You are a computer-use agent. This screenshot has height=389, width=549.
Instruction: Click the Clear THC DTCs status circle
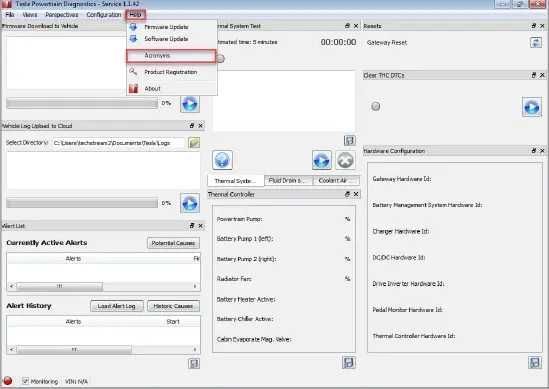pos(376,106)
